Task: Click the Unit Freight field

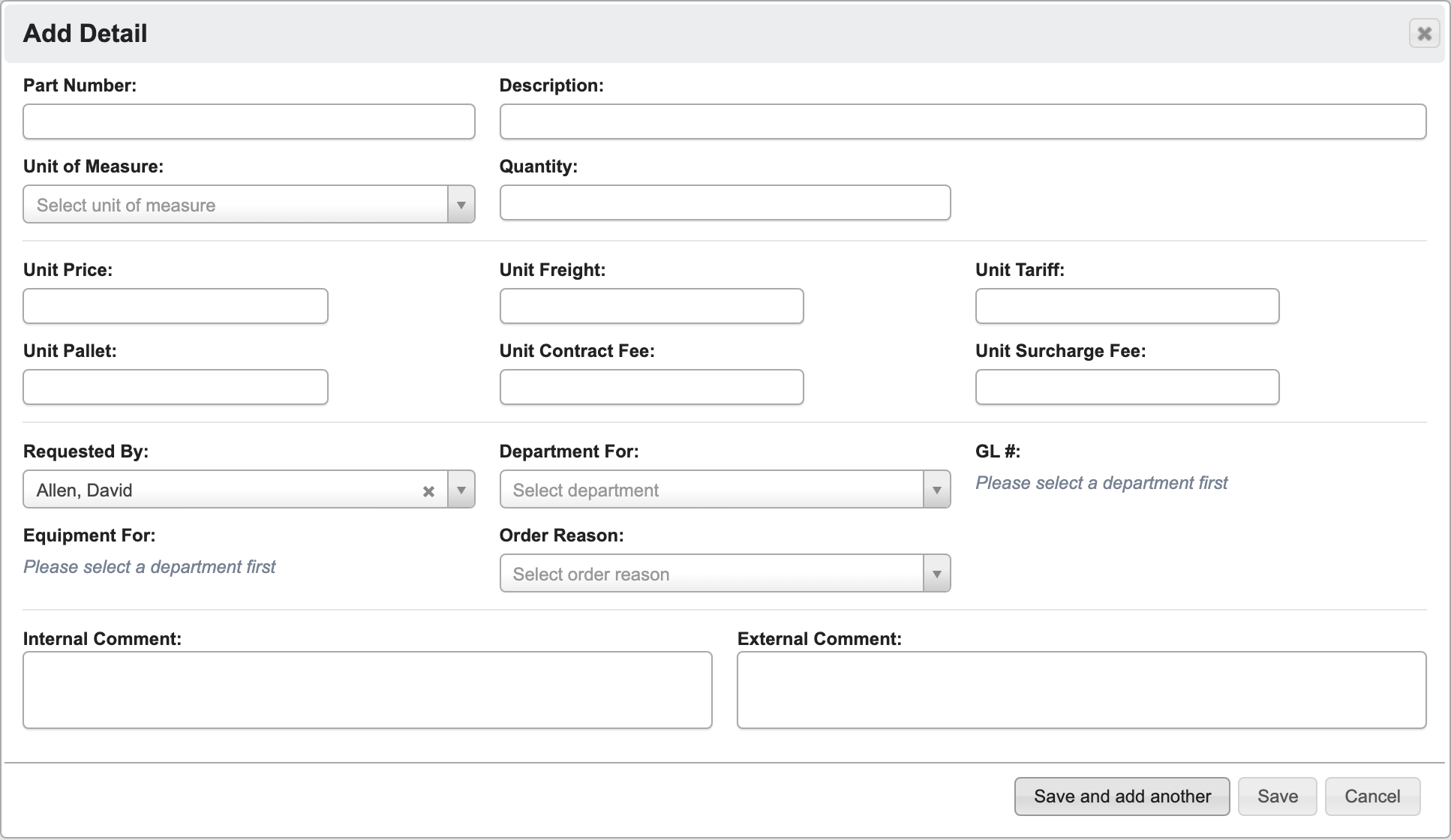Action: [x=651, y=306]
